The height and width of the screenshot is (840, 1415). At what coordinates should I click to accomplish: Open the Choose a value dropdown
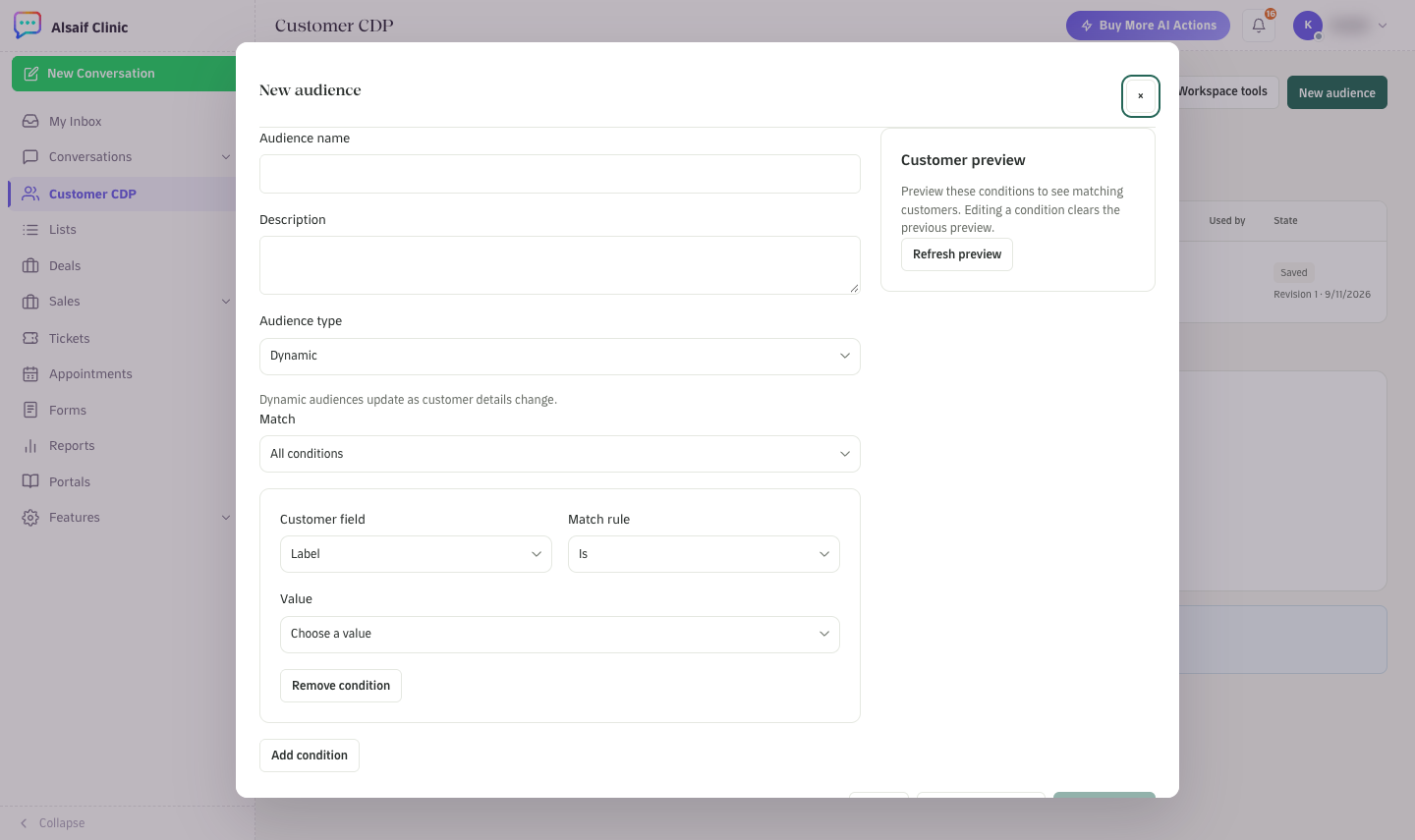tap(560, 635)
